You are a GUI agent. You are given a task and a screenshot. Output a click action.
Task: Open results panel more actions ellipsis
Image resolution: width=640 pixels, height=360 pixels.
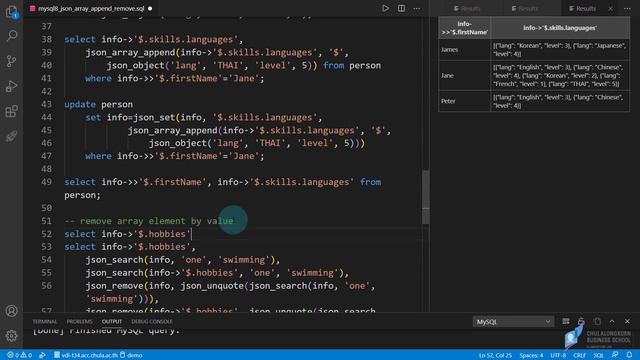[x=627, y=8]
